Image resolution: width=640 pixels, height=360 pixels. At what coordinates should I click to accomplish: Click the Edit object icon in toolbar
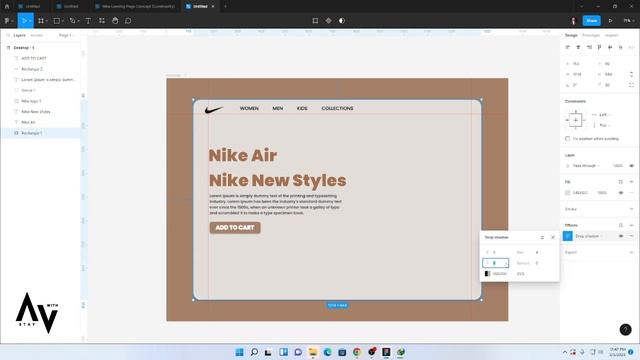pos(315,20)
